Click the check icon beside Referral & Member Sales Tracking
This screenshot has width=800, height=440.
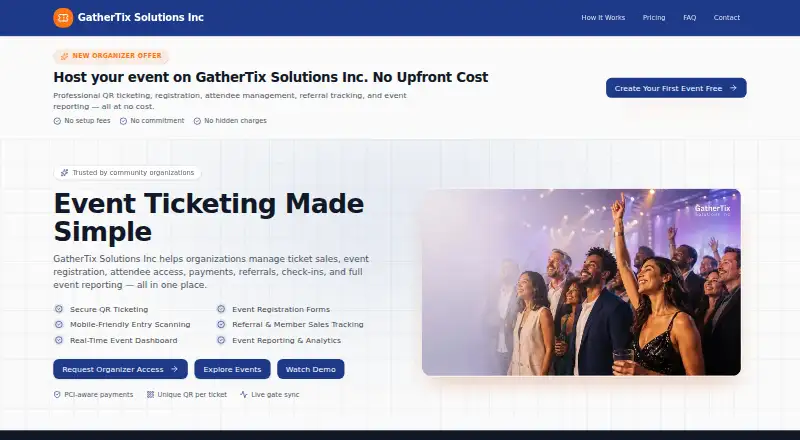[221, 324]
